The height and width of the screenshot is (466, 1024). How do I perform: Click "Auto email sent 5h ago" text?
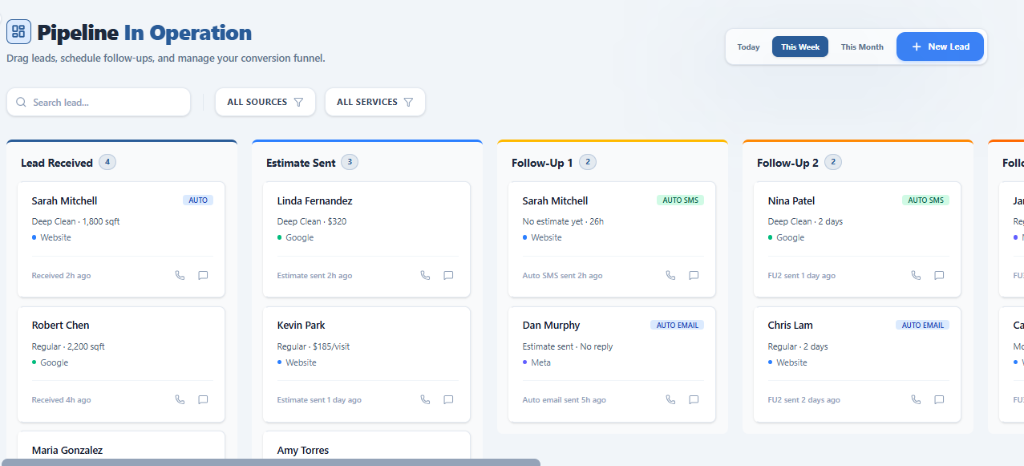pyautogui.click(x=564, y=400)
